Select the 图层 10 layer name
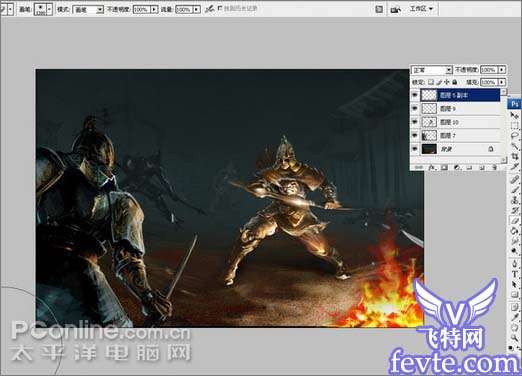This screenshot has width=522, height=376. (x=449, y=122)
